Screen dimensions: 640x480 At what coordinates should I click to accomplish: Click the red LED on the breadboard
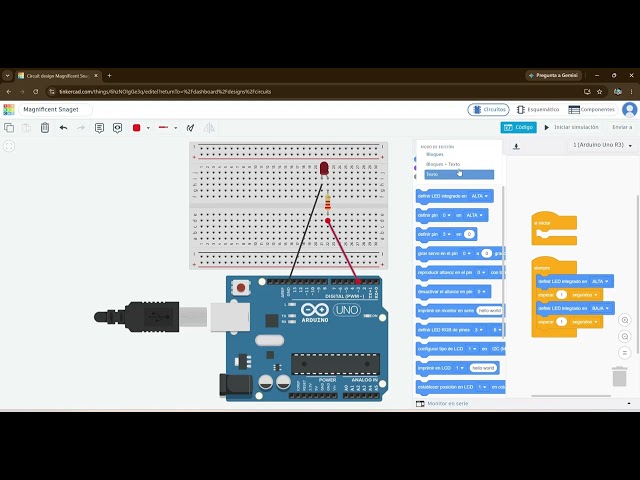[324, 169]
